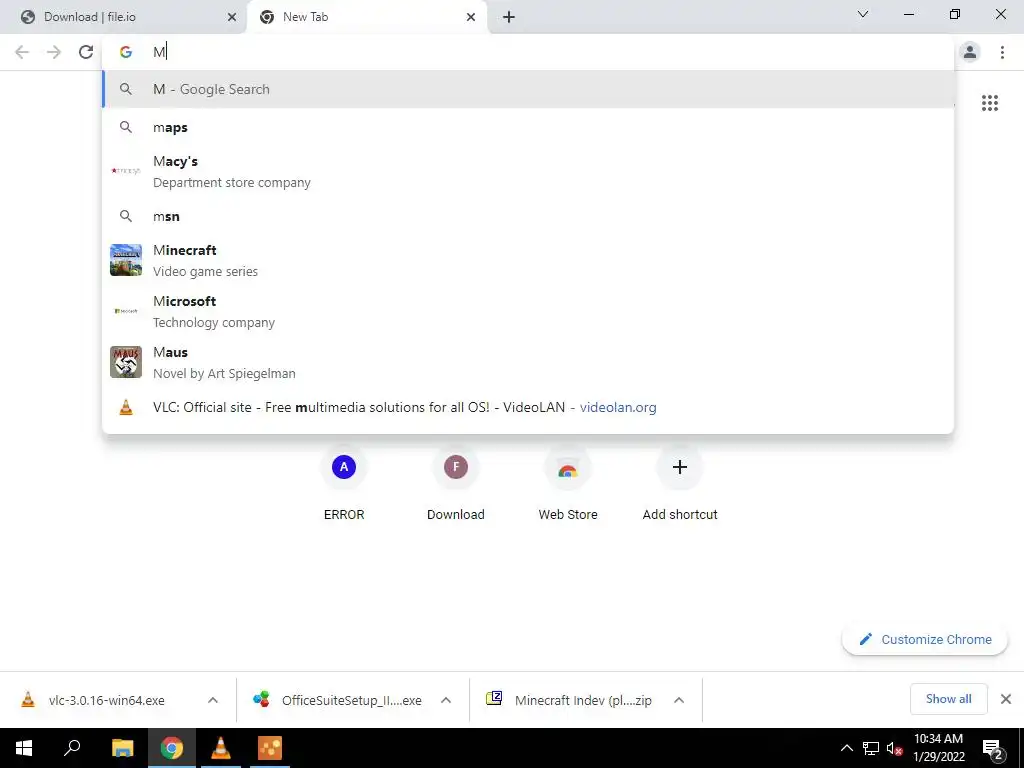Image resolution: width=1024 pixels, height=768 pixels.
Task: Choose the 'msn' search suggestion
Action: [528, 216]
